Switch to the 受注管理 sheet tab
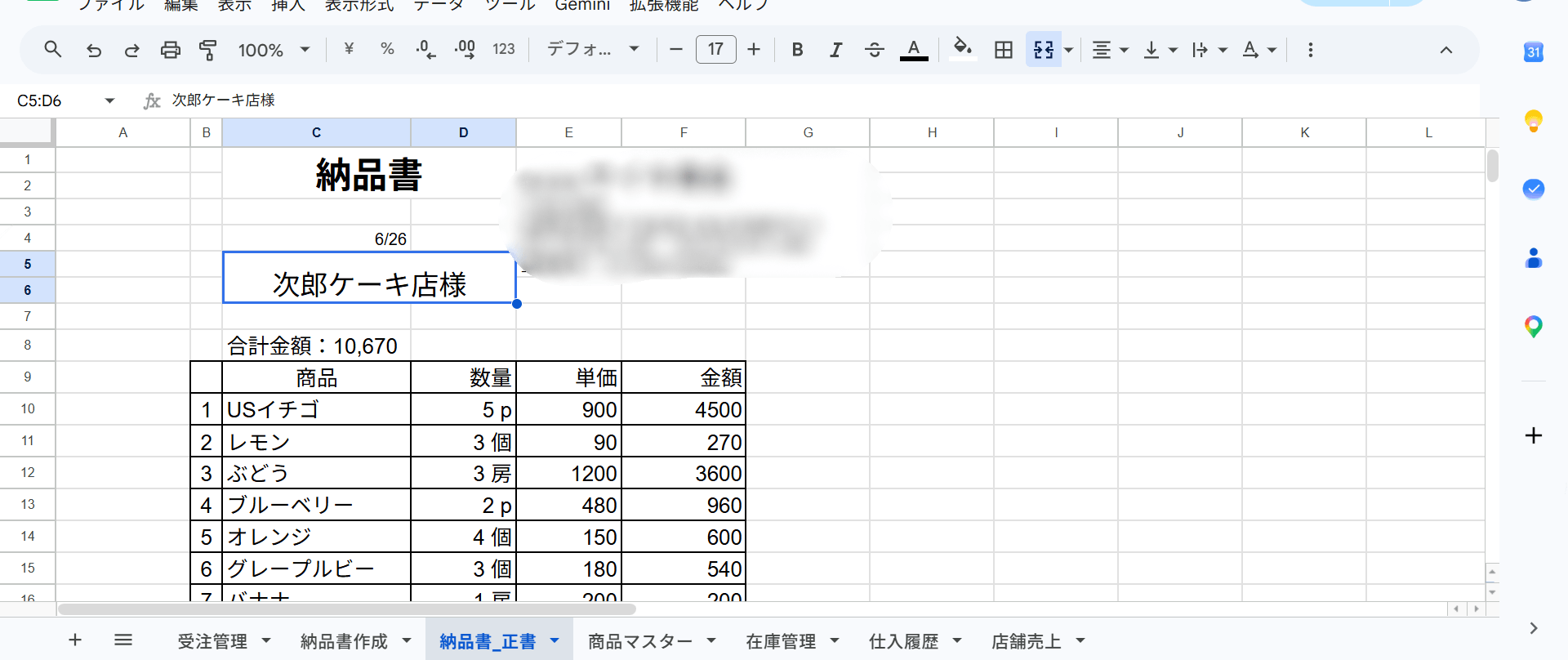The width and height of the screenshot is (1568, 660). point(212,641)
